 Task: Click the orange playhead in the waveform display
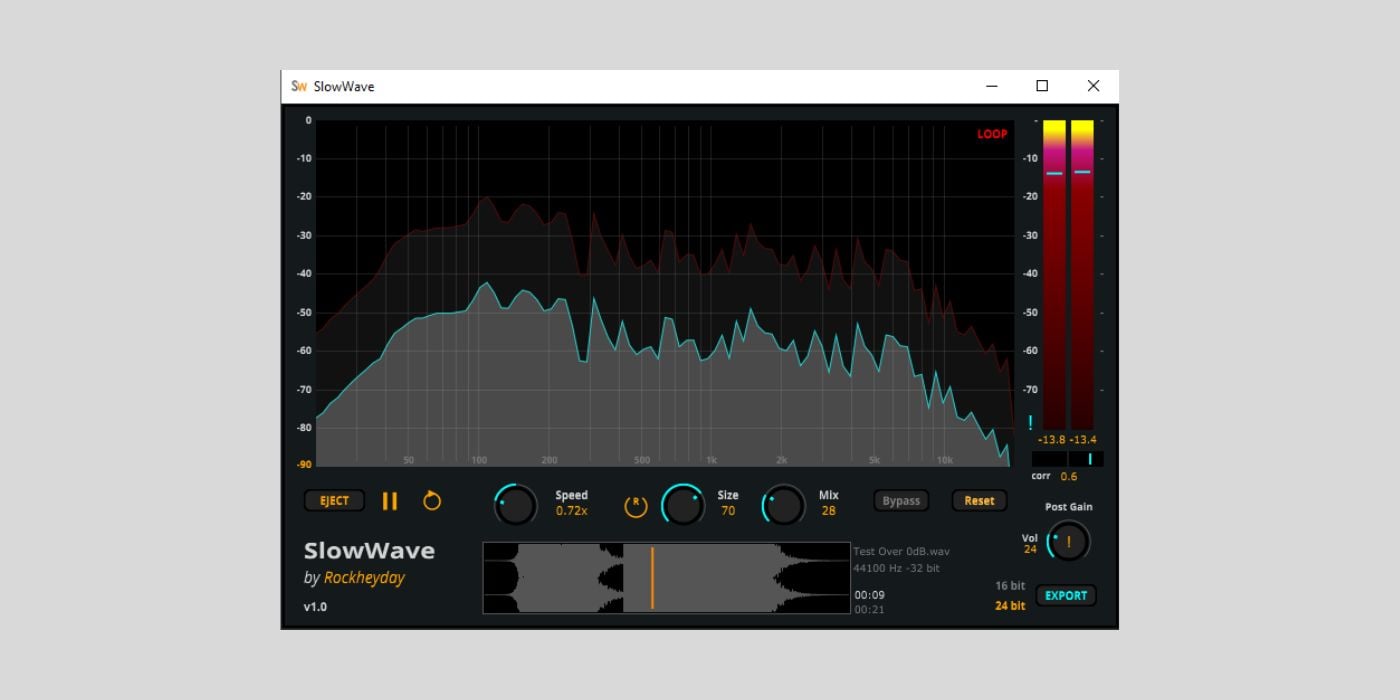pos(652,575)
